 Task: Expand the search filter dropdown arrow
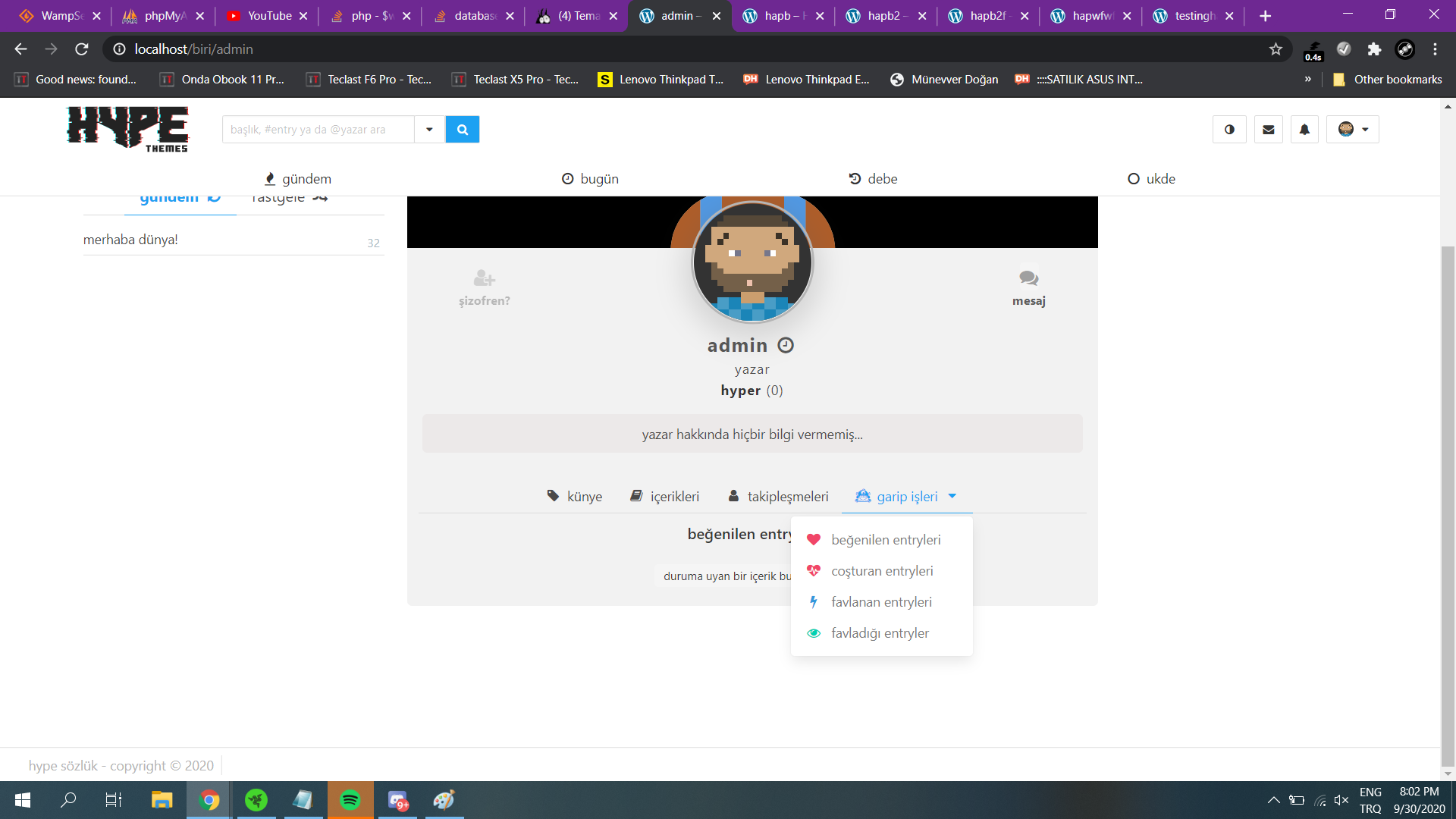[429, 130]
